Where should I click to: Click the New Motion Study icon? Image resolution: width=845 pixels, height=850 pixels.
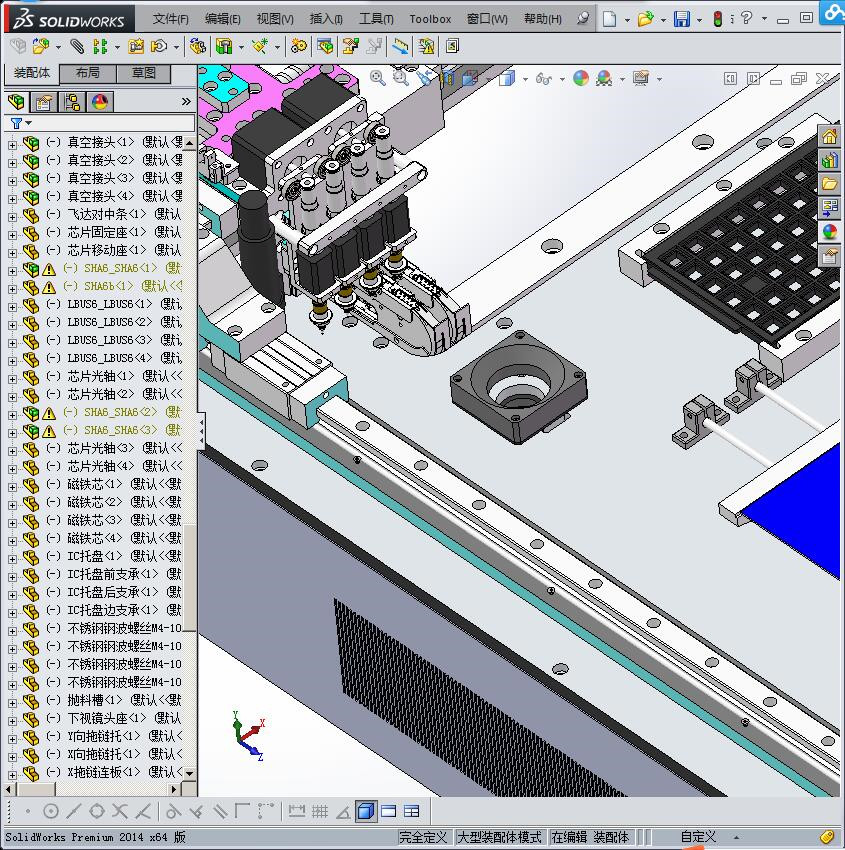[x=298, y=47]
